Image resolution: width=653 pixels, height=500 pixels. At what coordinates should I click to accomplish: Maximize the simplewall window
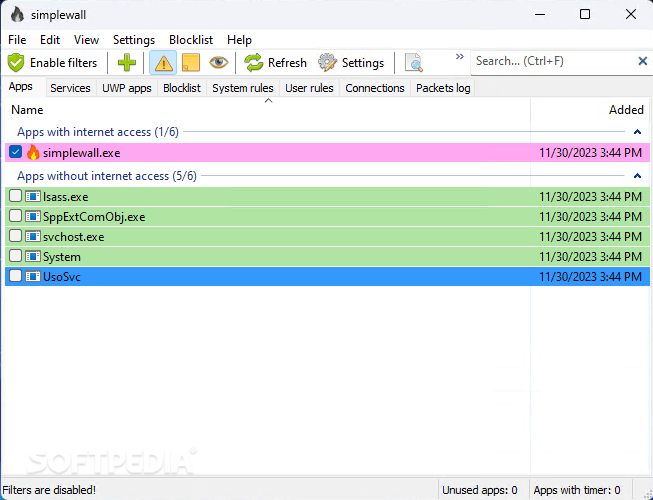coord(585,15)
